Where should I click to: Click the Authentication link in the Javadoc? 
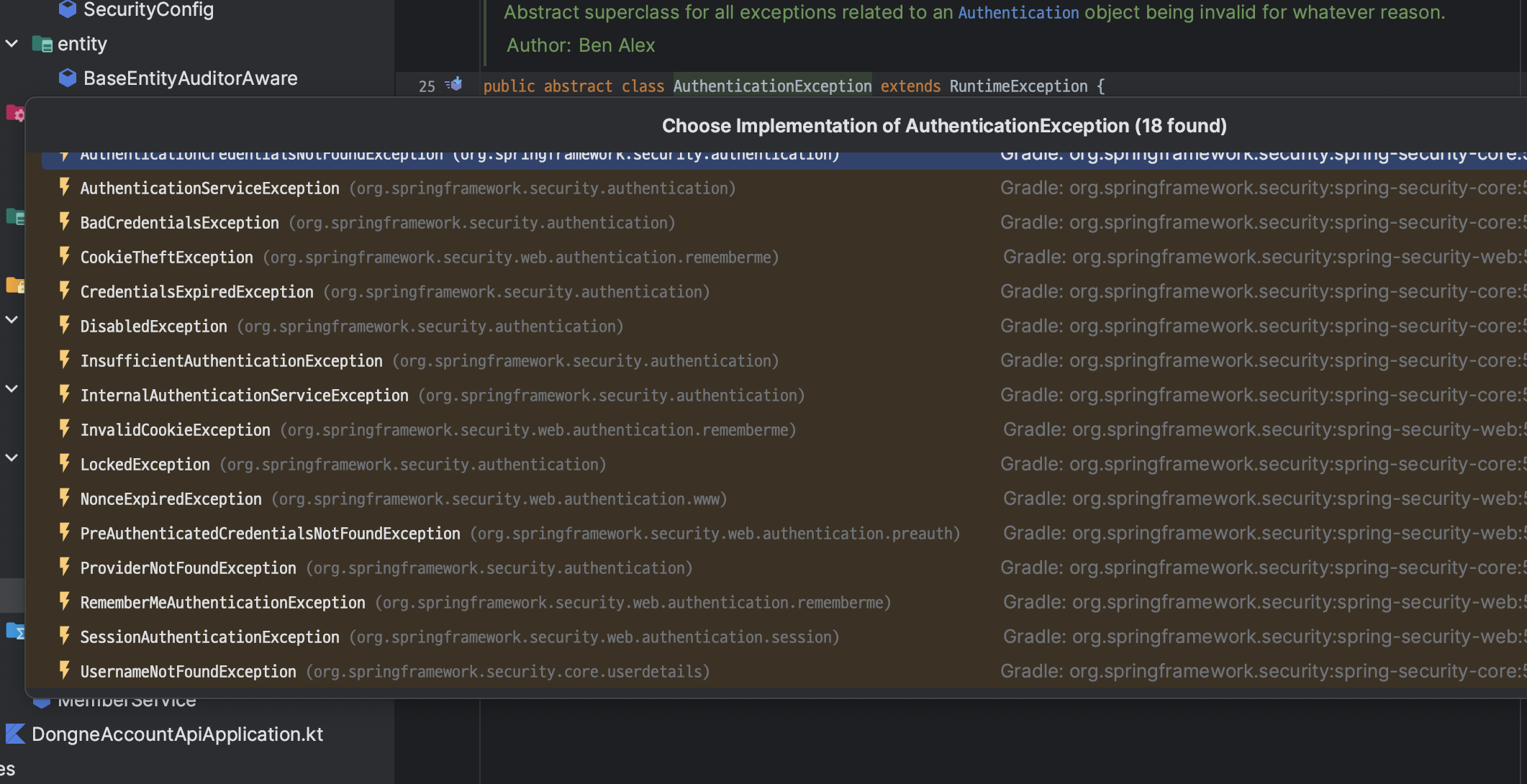point(1018,12)
